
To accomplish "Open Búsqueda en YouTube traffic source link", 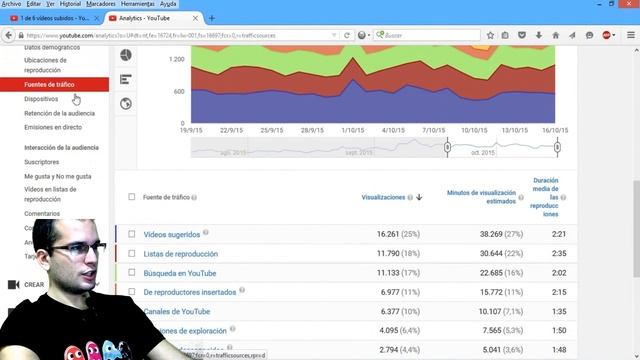I will click(x=180, y=273).
